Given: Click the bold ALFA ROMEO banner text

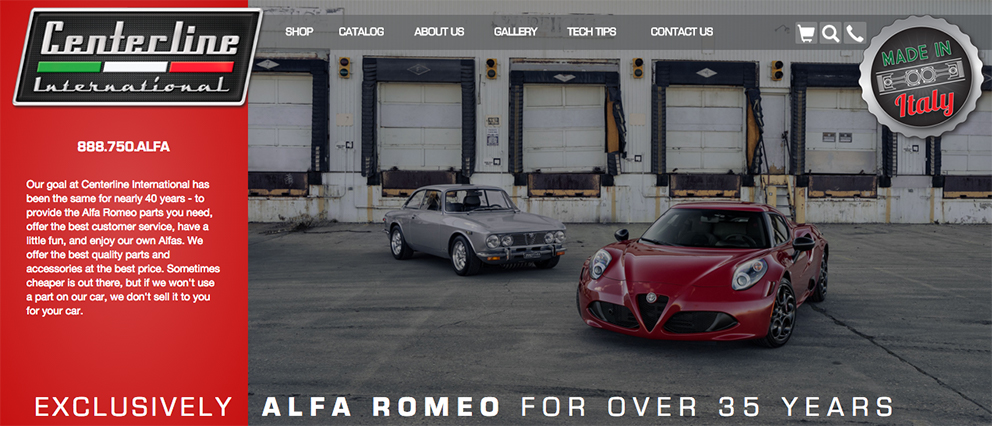Looking at the screenshot, I should pyautogui.click(x=381, y=407).
